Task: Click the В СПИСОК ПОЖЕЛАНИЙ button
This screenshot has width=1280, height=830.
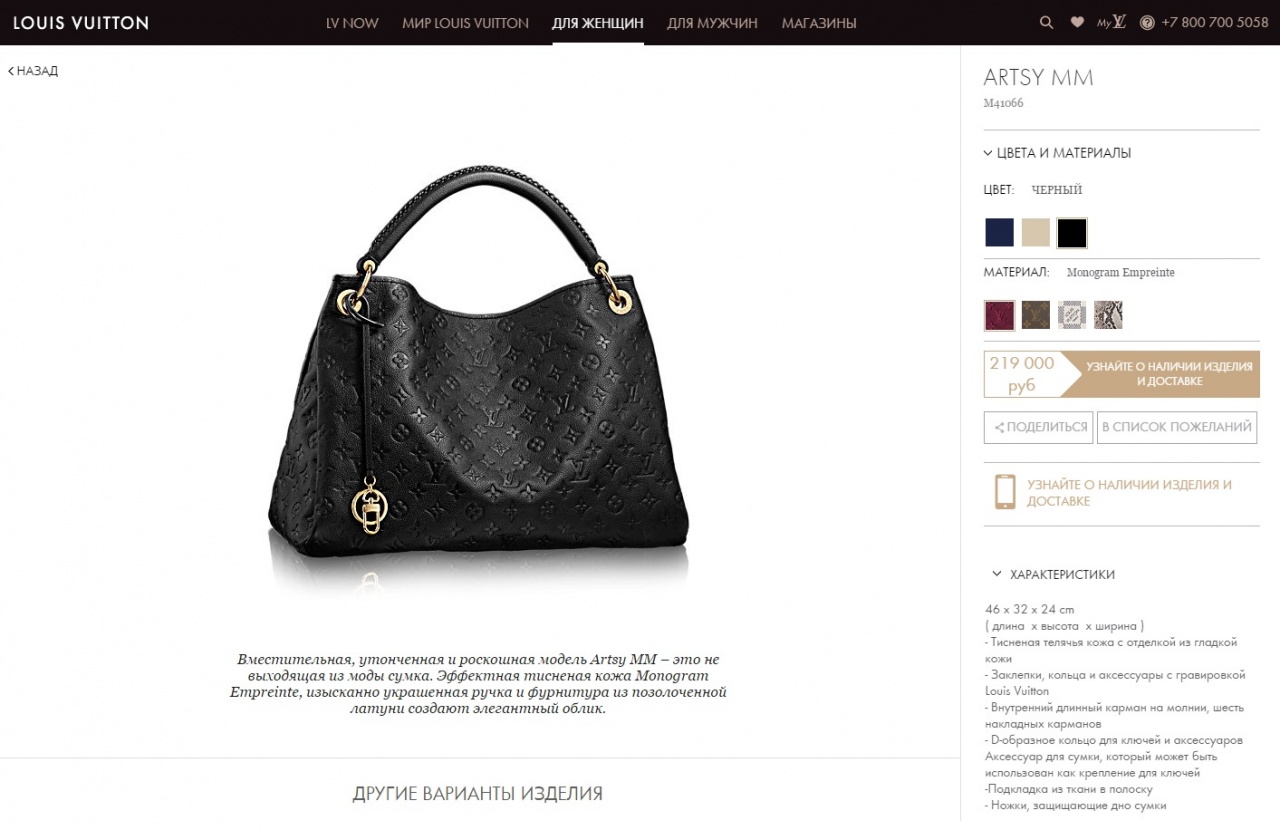Action: point(1177,427)
